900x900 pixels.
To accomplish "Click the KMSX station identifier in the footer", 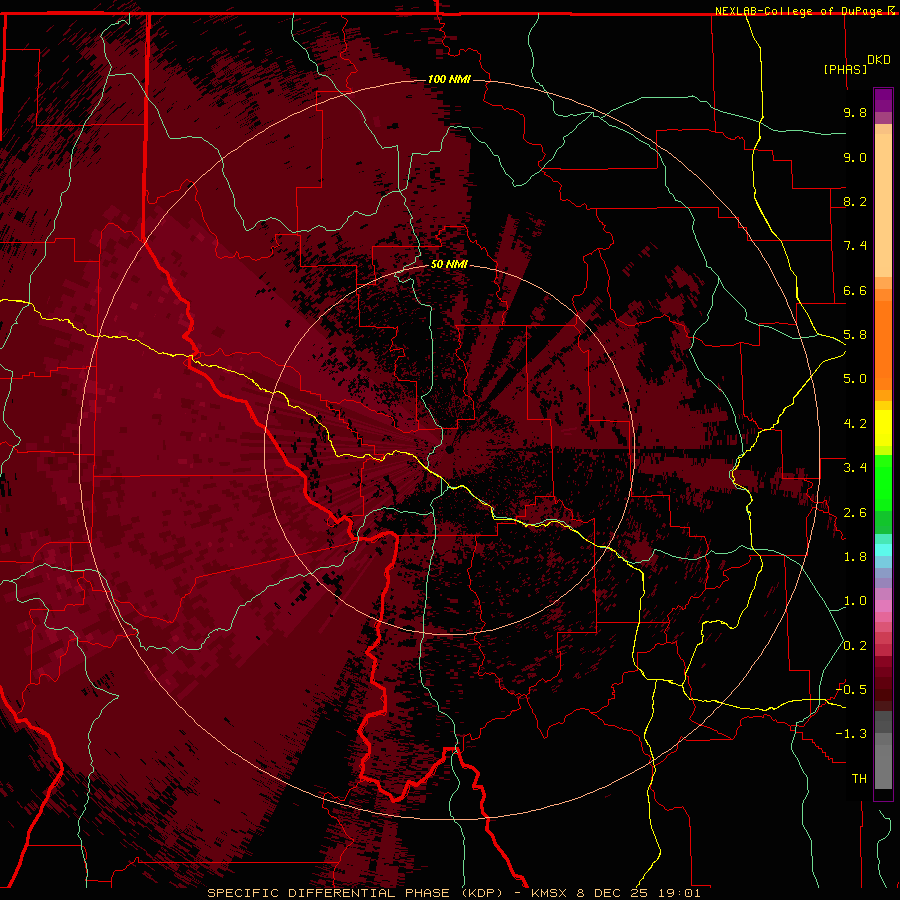I will 551,893.
